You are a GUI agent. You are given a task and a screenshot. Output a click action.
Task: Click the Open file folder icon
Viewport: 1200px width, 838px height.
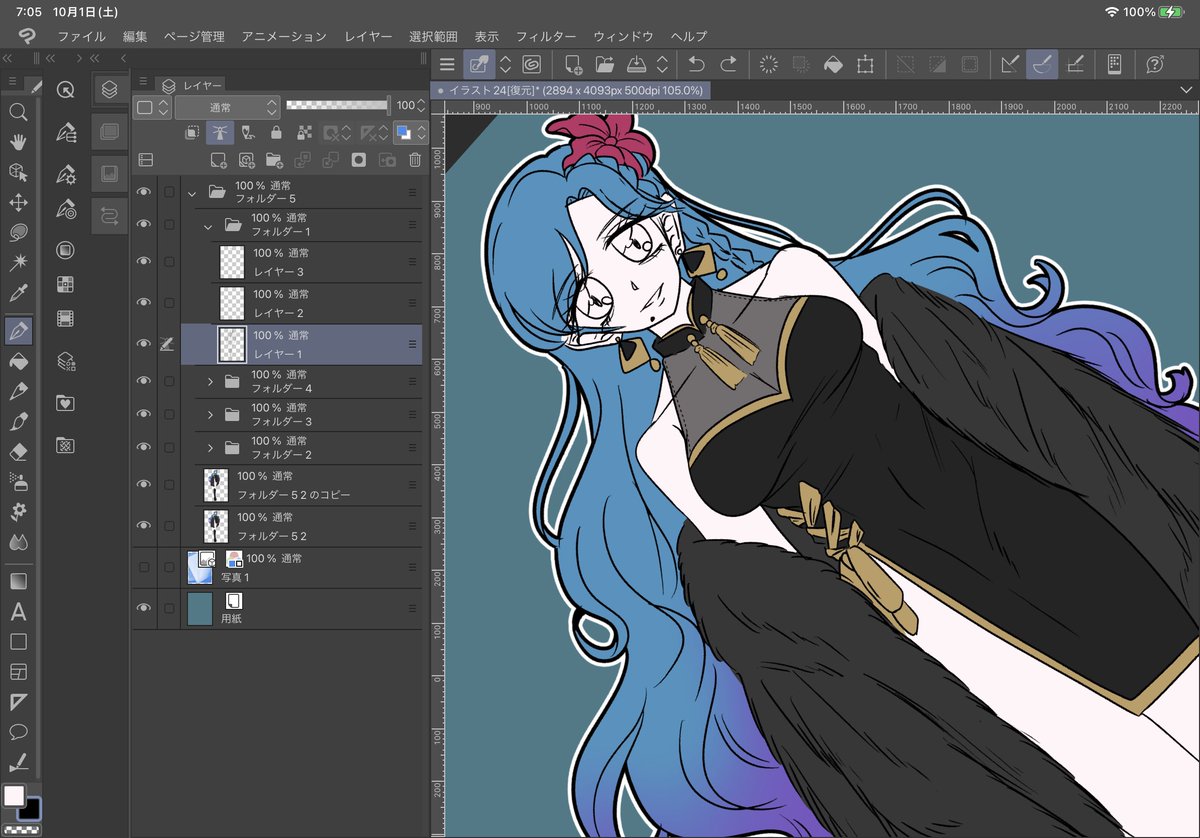(x=605, y=65)
